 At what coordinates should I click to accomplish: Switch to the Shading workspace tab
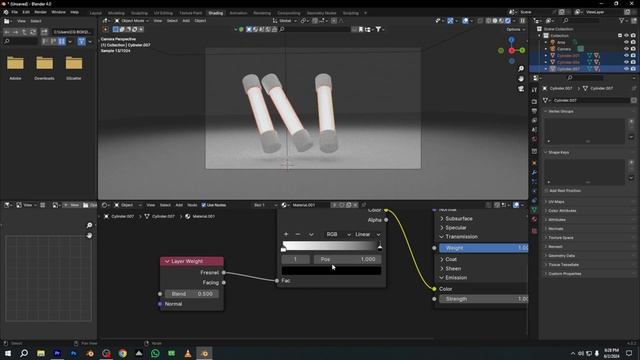[216, 13]
